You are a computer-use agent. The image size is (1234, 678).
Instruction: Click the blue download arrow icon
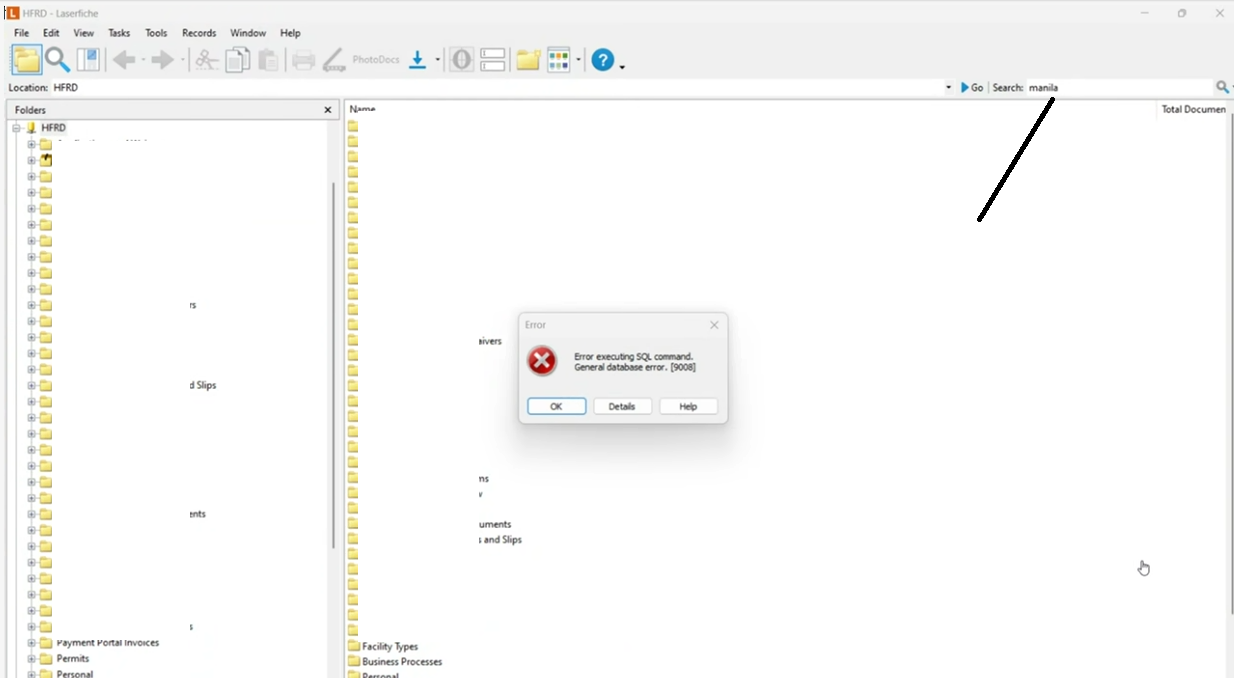click(x=418, y=60)
